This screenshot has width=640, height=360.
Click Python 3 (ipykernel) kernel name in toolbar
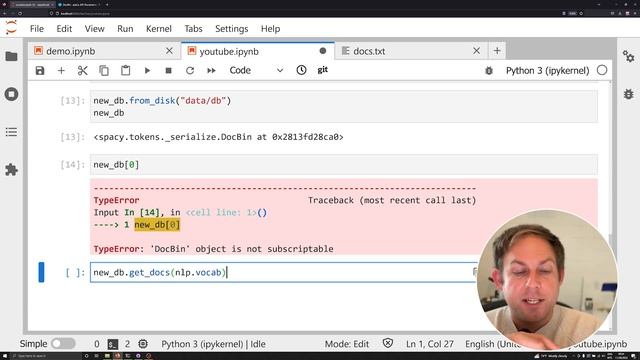pos(547,71)
